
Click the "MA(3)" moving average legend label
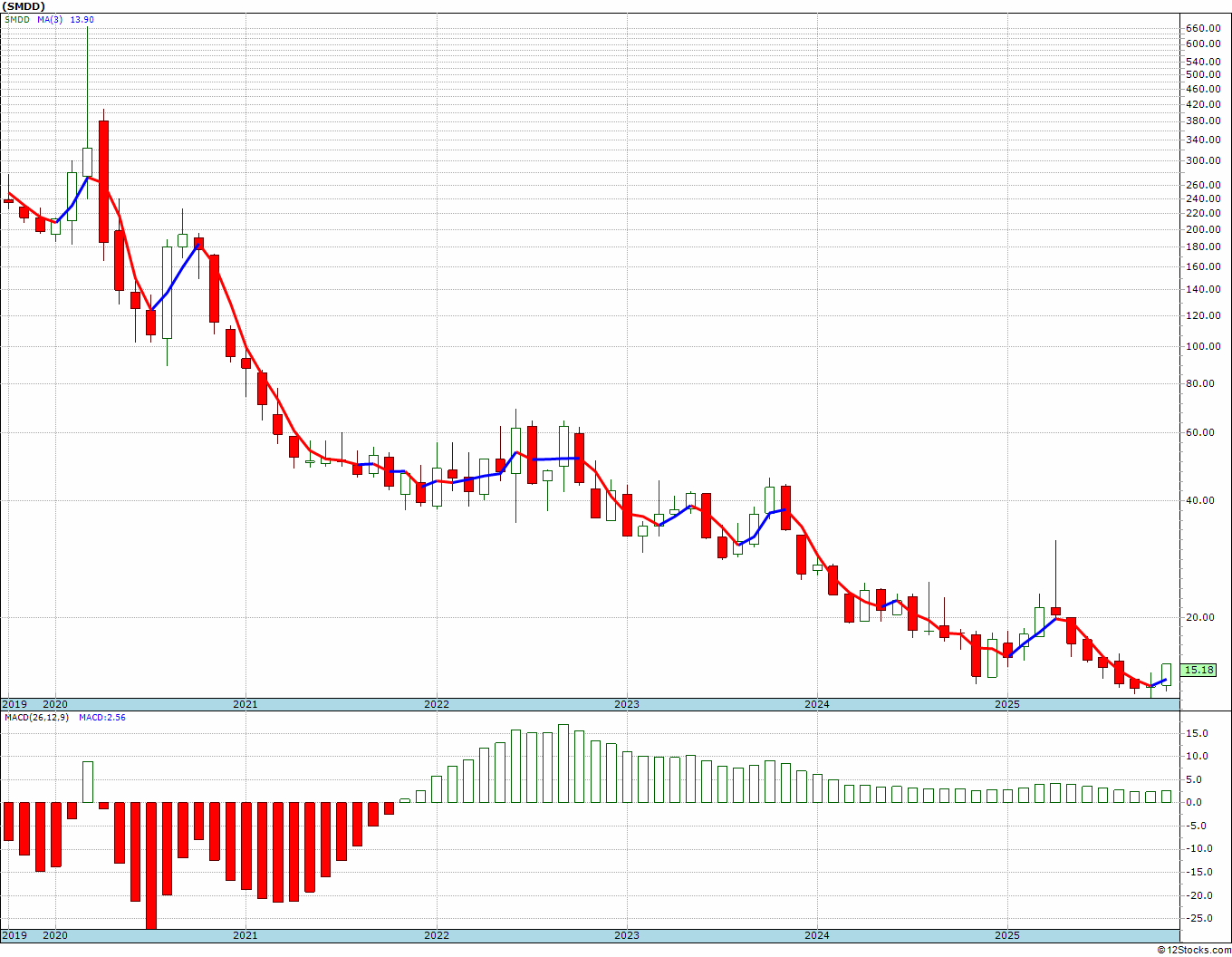coord(51,20)
